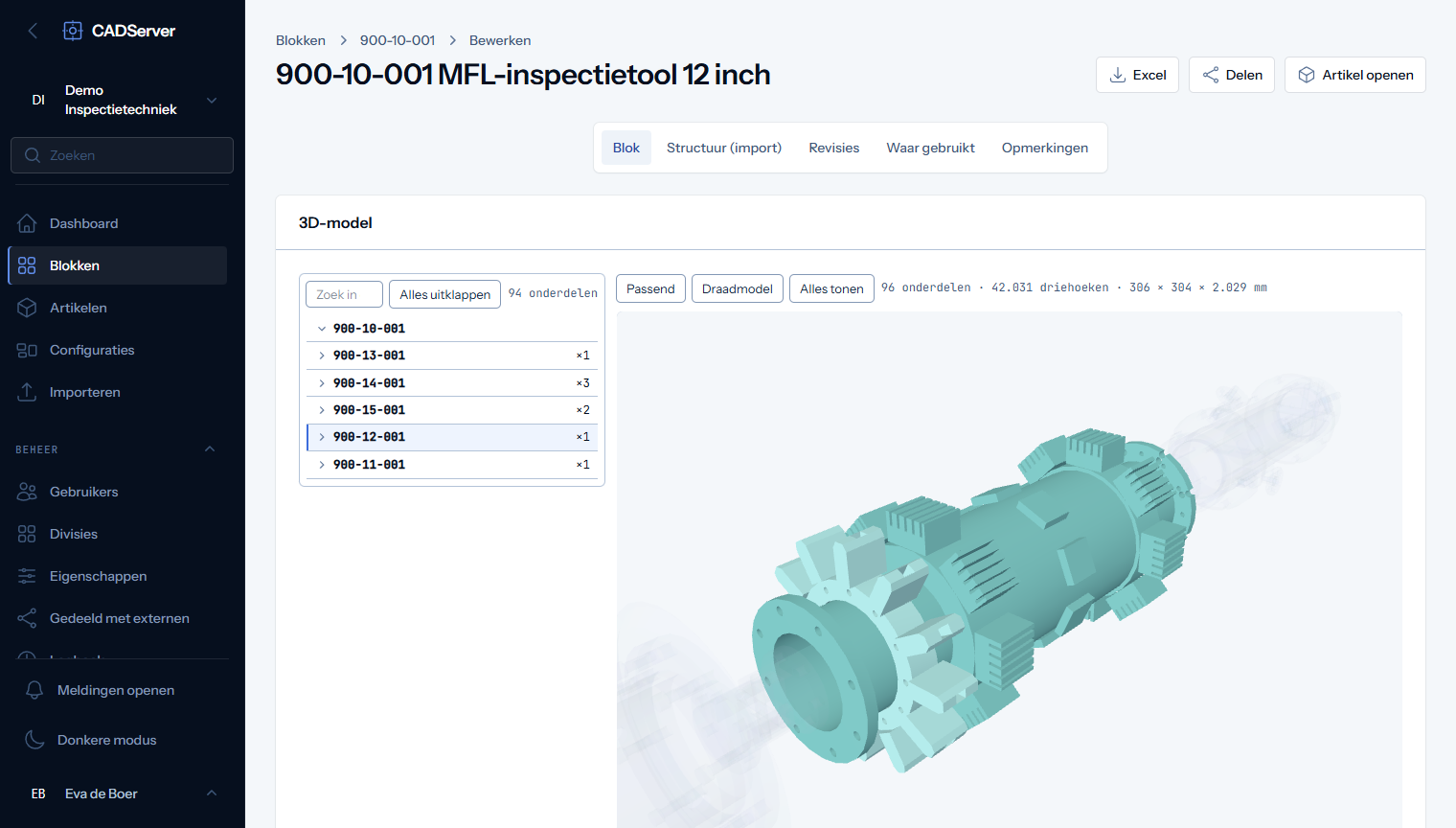Click the magnifier icon in Zoeken field
The image size is (1456, 828).
coord(33,155)
